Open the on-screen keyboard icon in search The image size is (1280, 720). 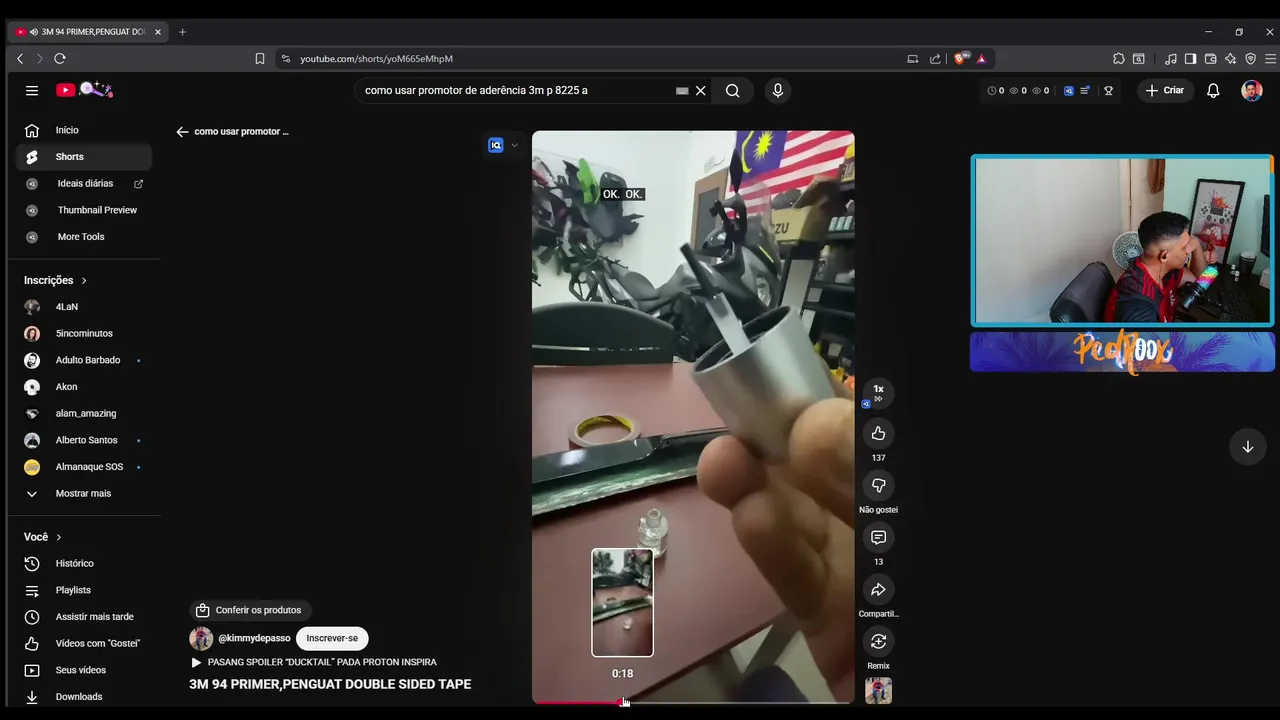pyautogui.click(x=682, y=90)
